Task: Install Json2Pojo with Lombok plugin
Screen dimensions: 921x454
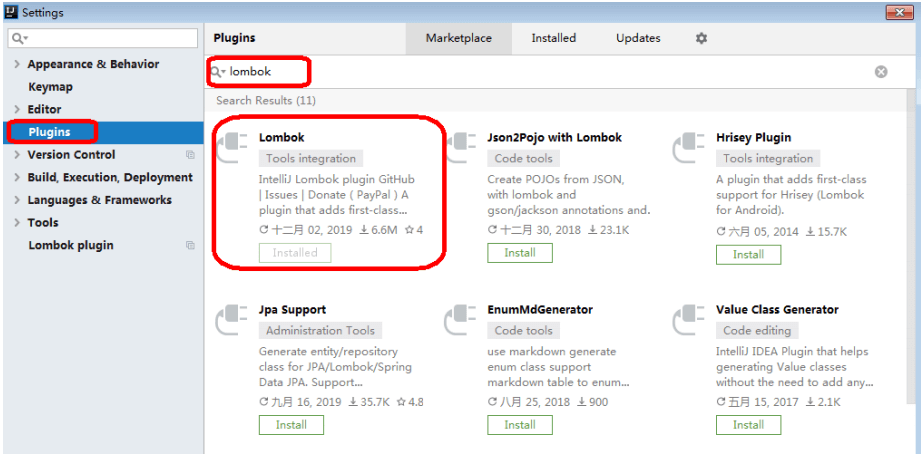Action: (520, 253)
